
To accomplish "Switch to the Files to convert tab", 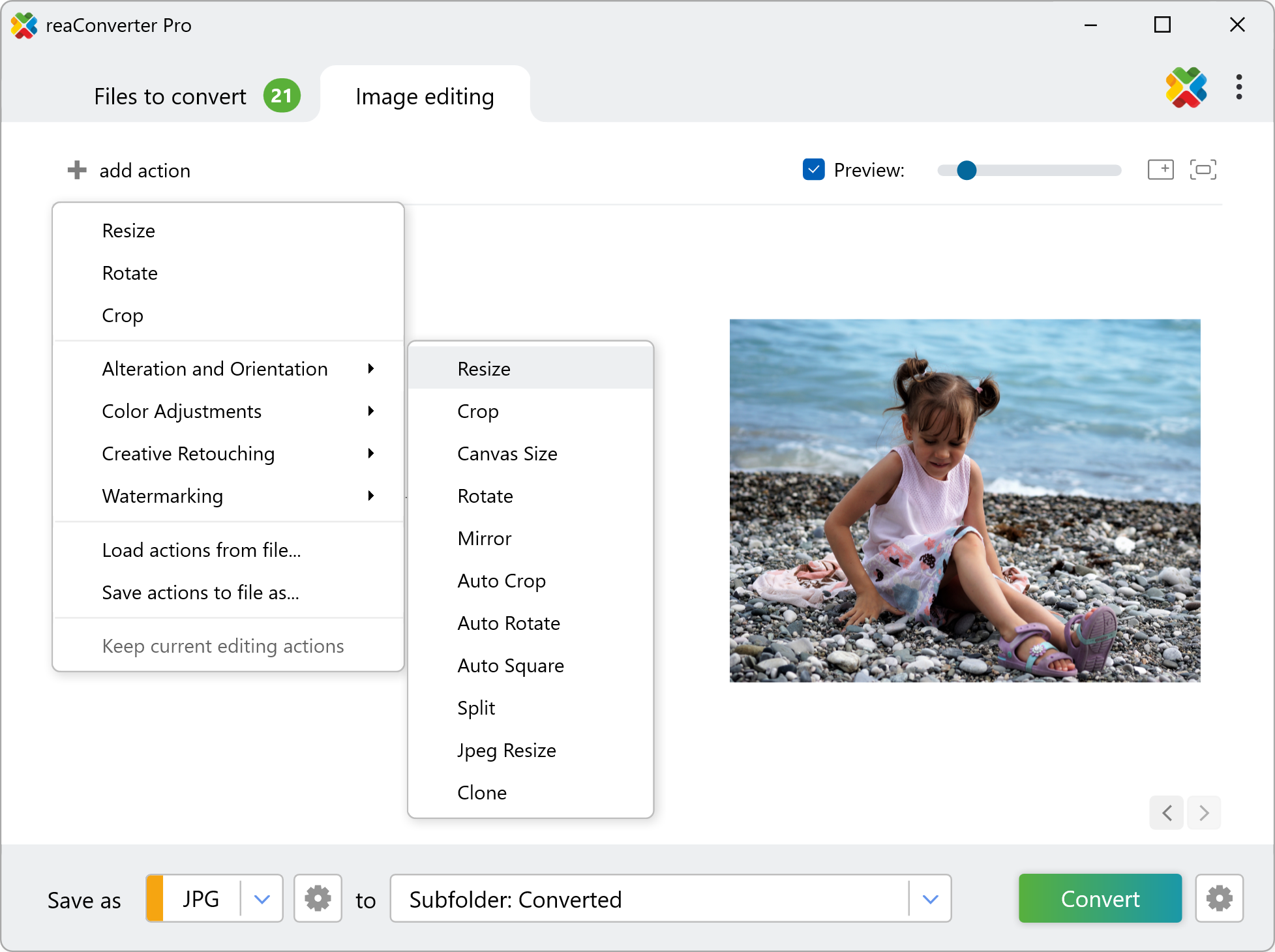I will 171,97.
